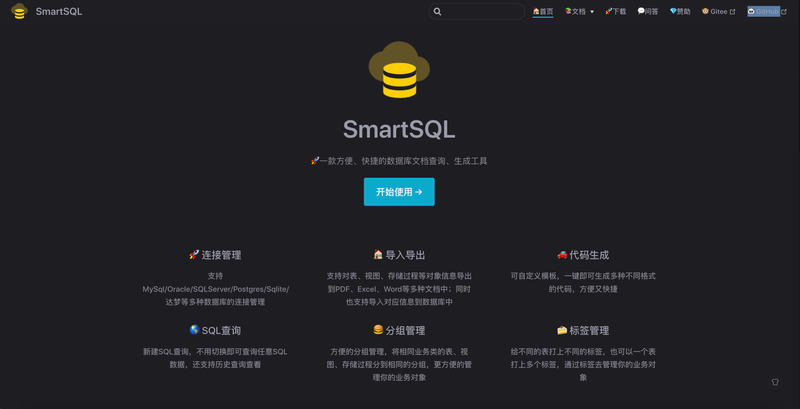This screenshot has width=800, height=409.
Task: Click the books emoji in 文档 nav
Action: tap(568, 11)
